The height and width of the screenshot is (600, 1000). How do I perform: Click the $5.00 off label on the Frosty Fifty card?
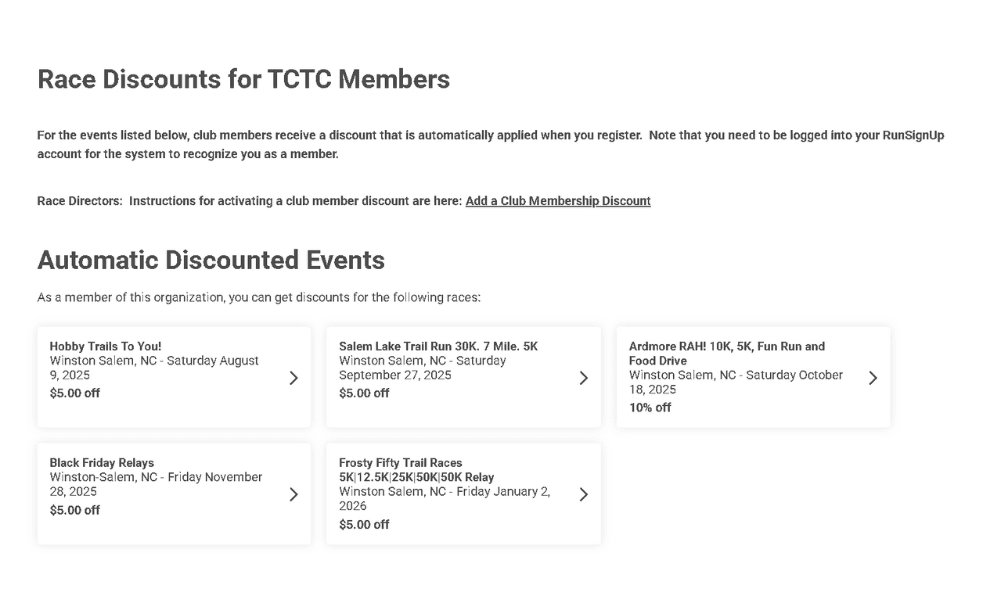364,525
